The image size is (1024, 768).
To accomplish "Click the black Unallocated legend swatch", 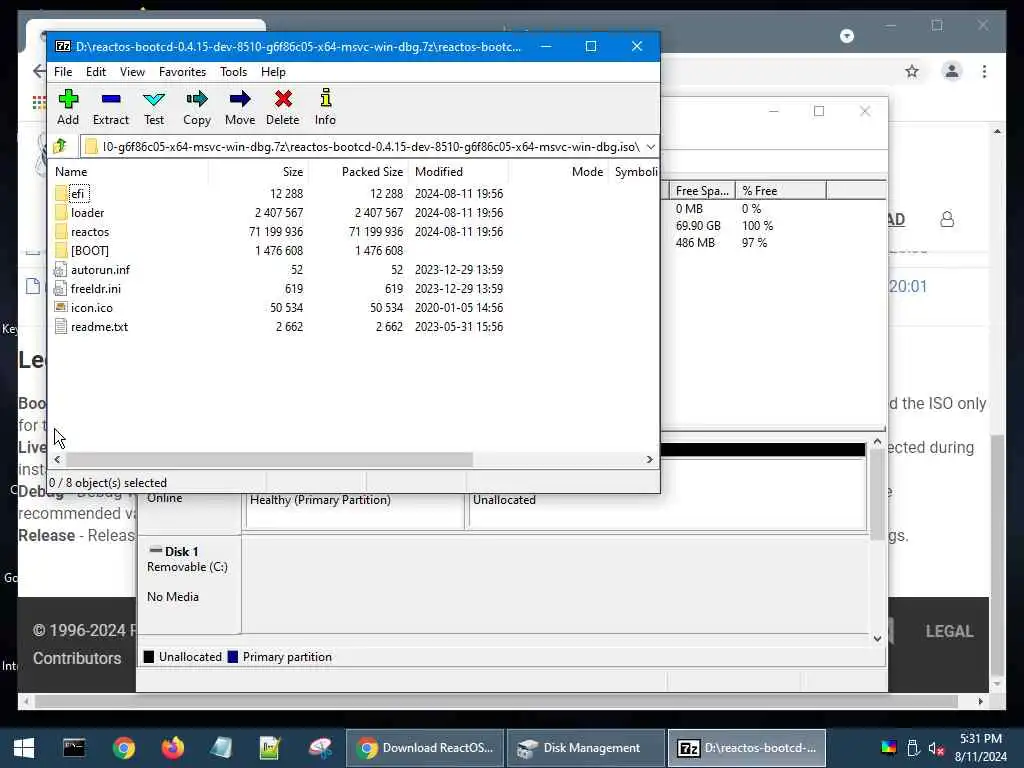I will (149, 657).
